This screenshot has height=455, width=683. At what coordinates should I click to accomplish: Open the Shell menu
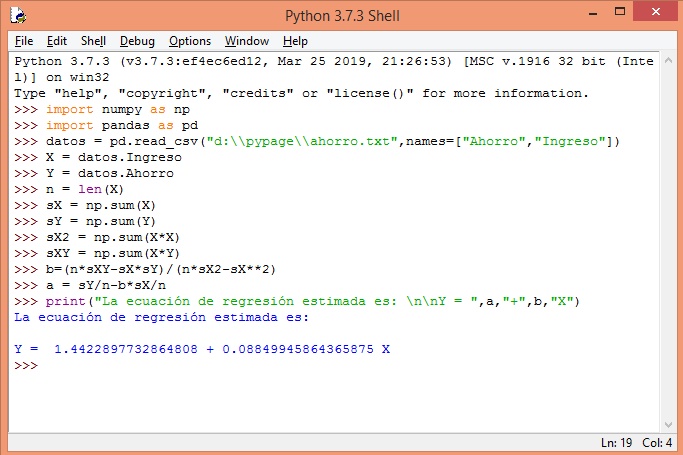pos(93,41)
